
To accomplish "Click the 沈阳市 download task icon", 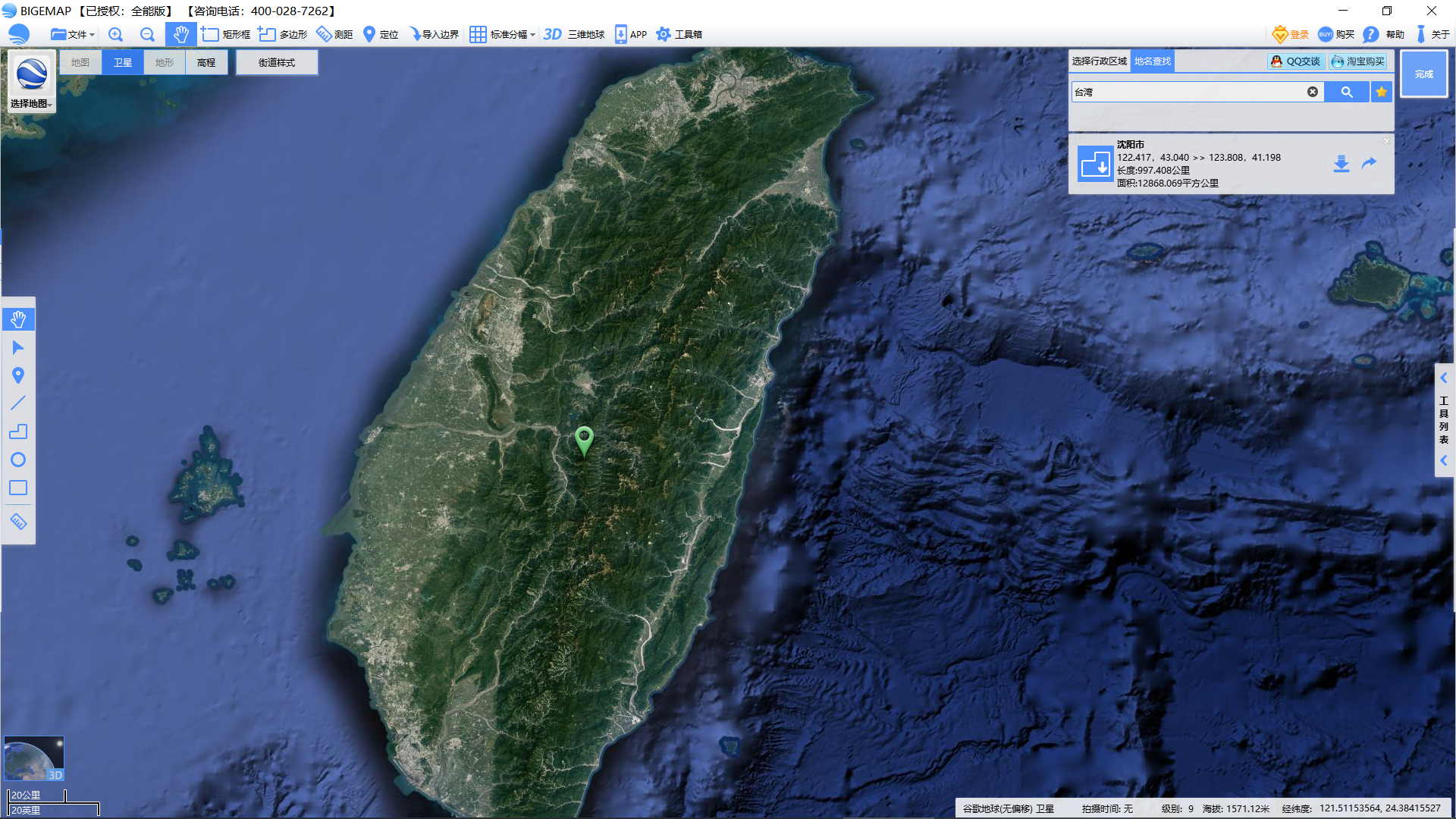I will pyautogui.click(x=1094, y=163).
